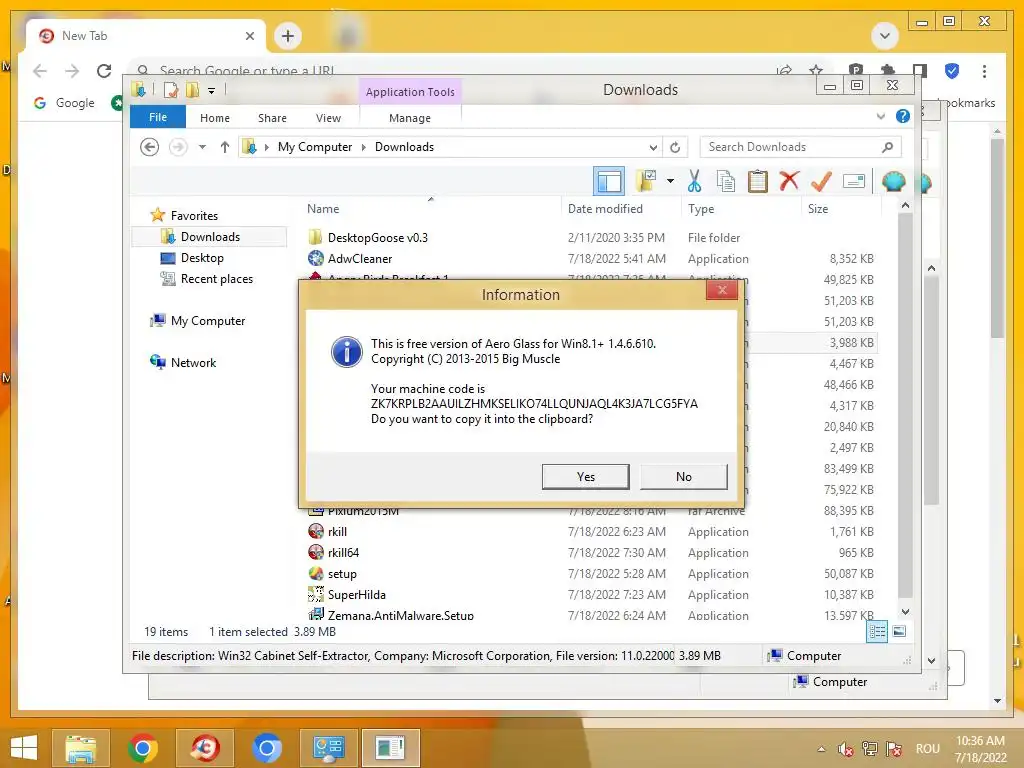Toggle the preview pane layout button
1024x768 pixels.
click(609, 181)
